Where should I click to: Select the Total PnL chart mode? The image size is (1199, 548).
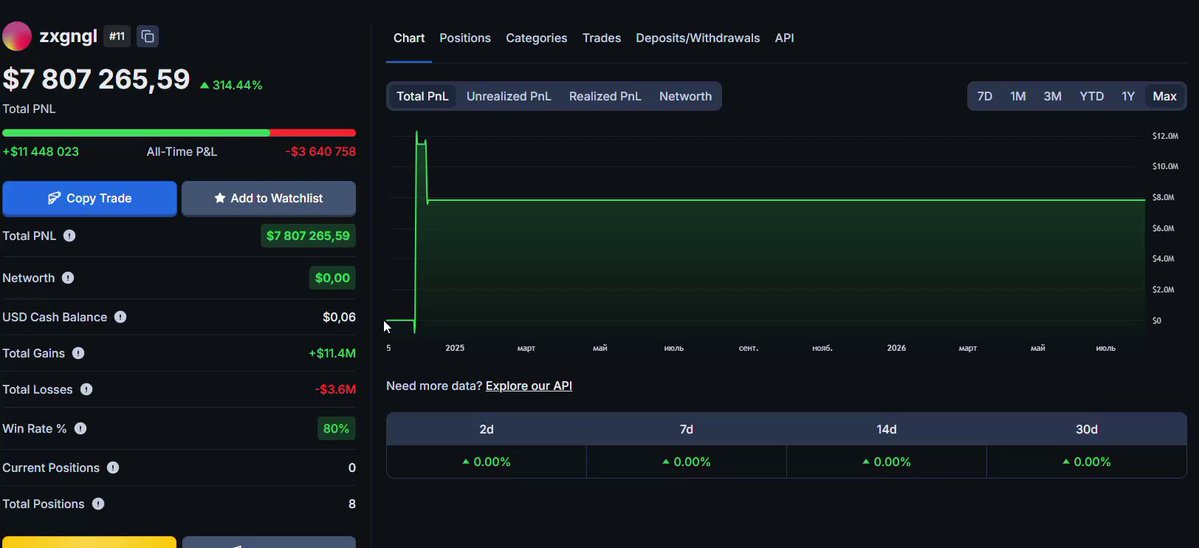coord(422,96)
